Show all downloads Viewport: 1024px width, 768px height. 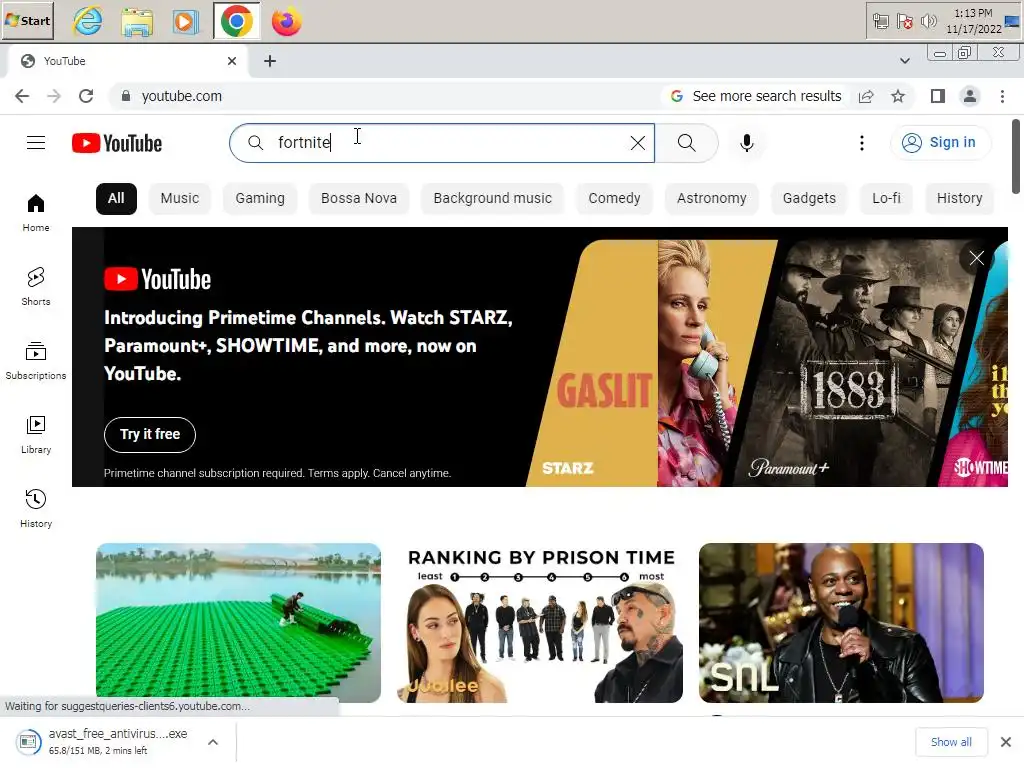point(951,742)
